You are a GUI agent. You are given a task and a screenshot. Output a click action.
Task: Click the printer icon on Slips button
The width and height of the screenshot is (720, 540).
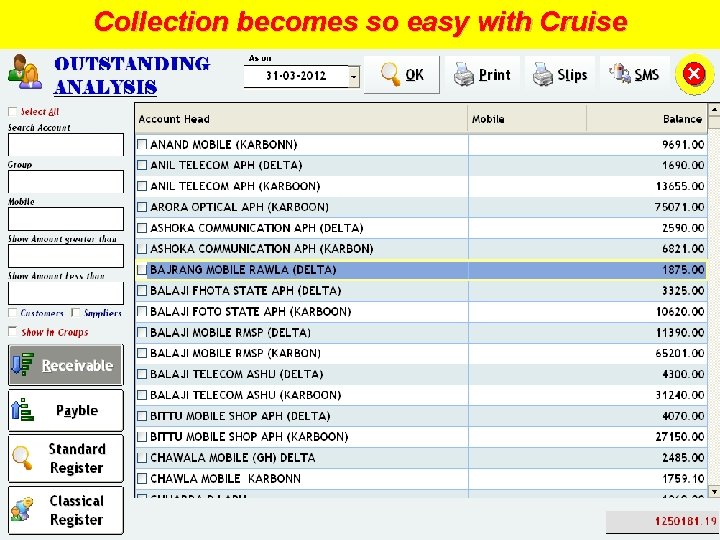tap(543, 74)
